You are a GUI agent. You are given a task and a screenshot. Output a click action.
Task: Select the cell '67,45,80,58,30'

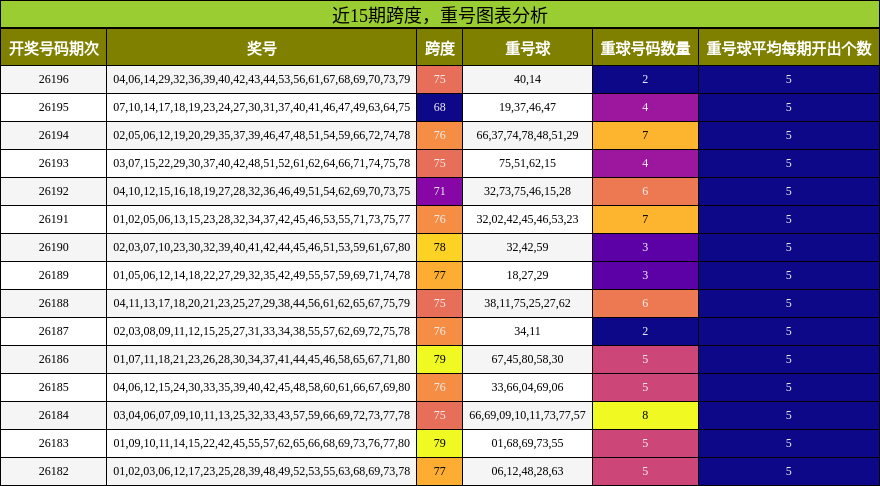(x=528, y=360)
